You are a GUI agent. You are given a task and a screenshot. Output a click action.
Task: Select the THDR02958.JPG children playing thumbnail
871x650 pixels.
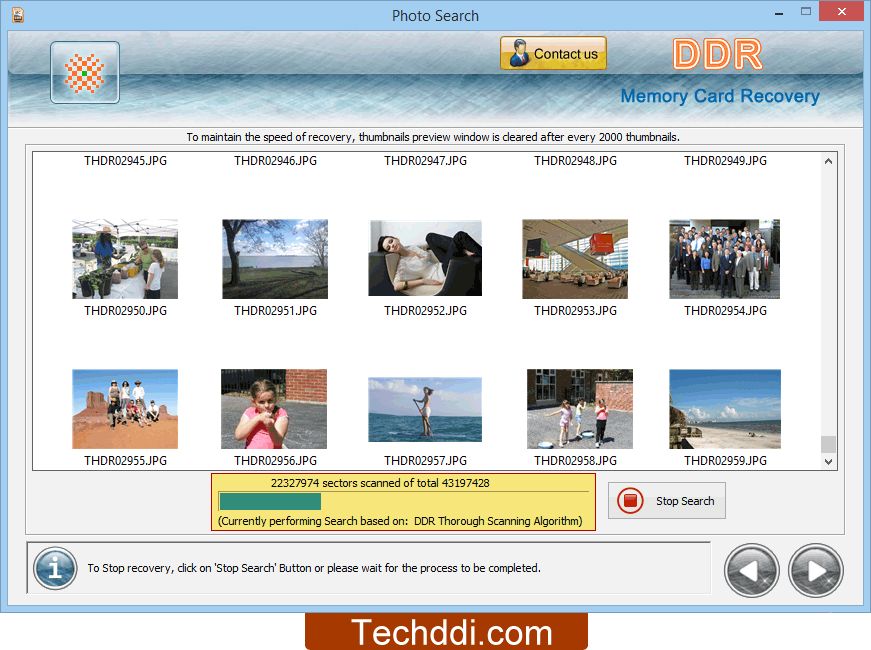580,409
